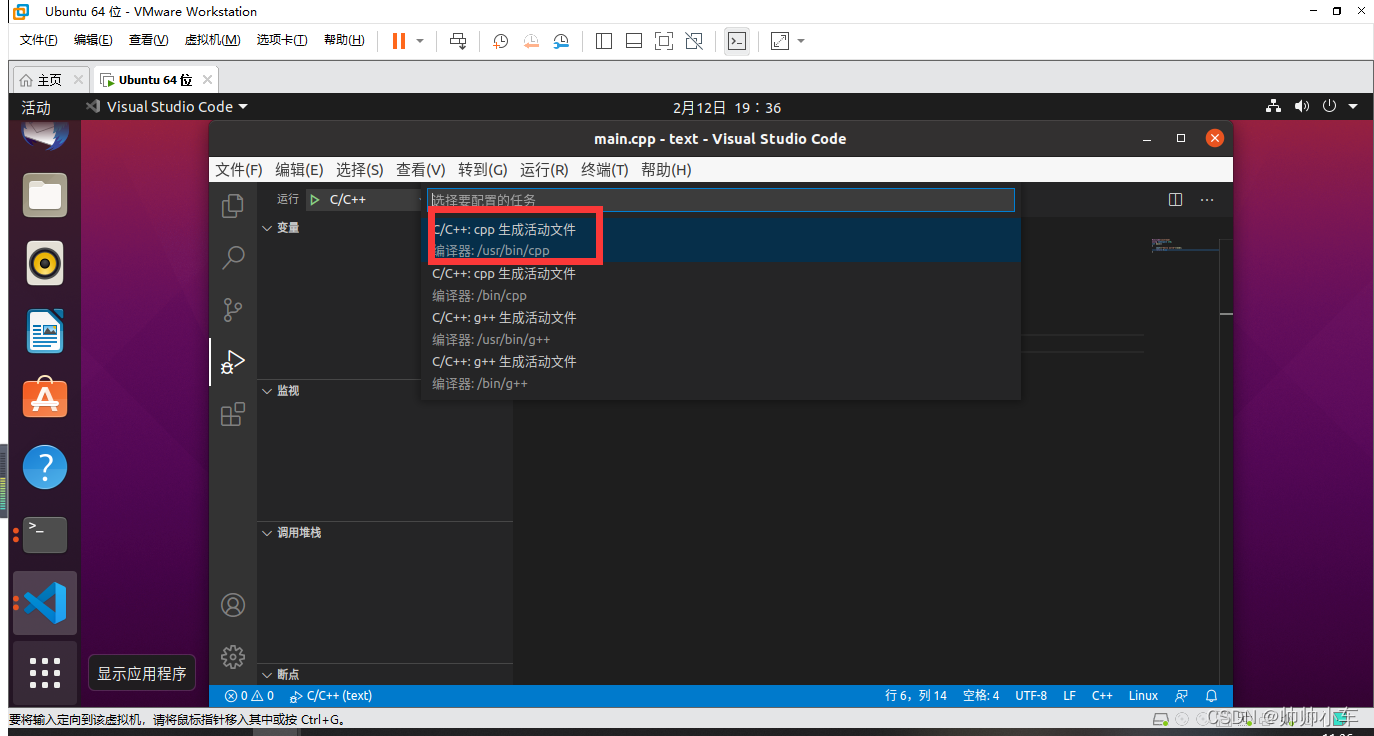
Task: Open the volume icon in Ubuntu top bar
Action: point(1301,106)
